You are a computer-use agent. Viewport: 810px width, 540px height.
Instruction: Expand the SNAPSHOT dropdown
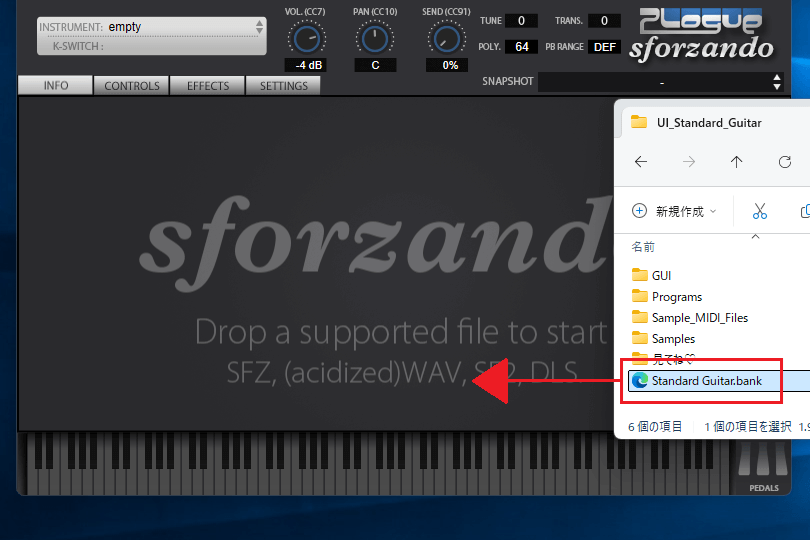tap(660, 82)
